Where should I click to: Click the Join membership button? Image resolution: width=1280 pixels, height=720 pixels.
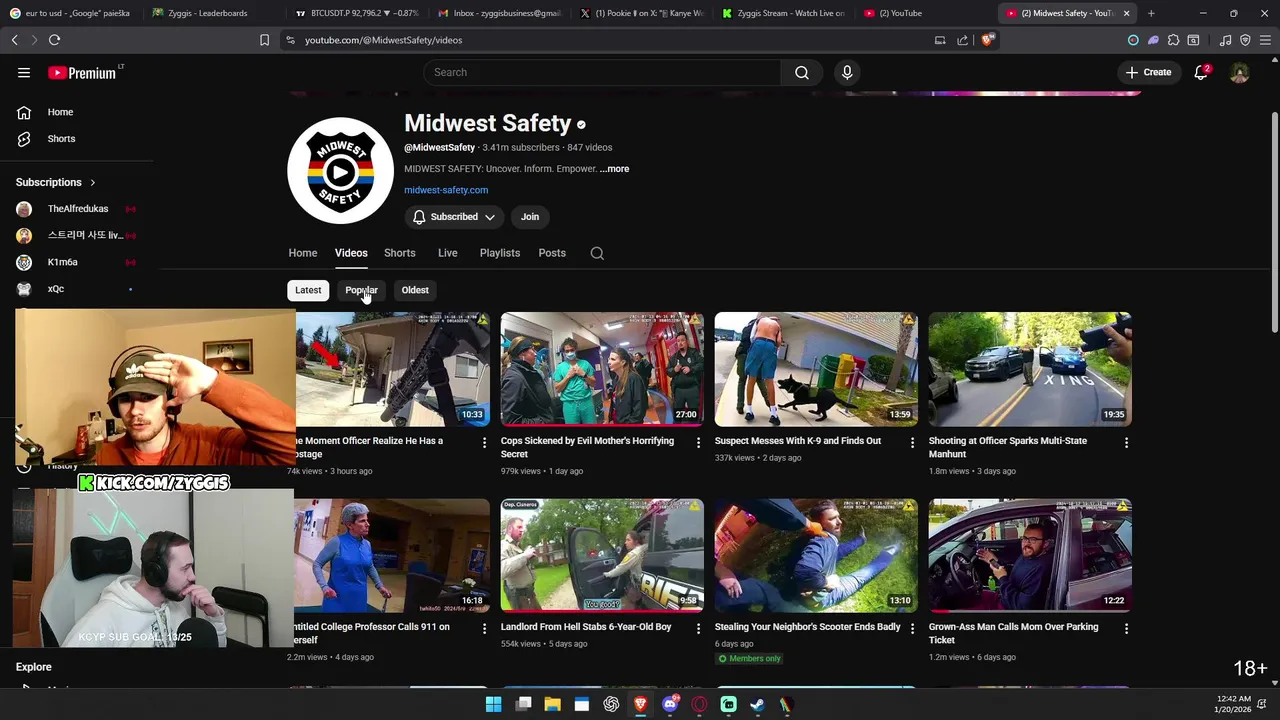530,217
